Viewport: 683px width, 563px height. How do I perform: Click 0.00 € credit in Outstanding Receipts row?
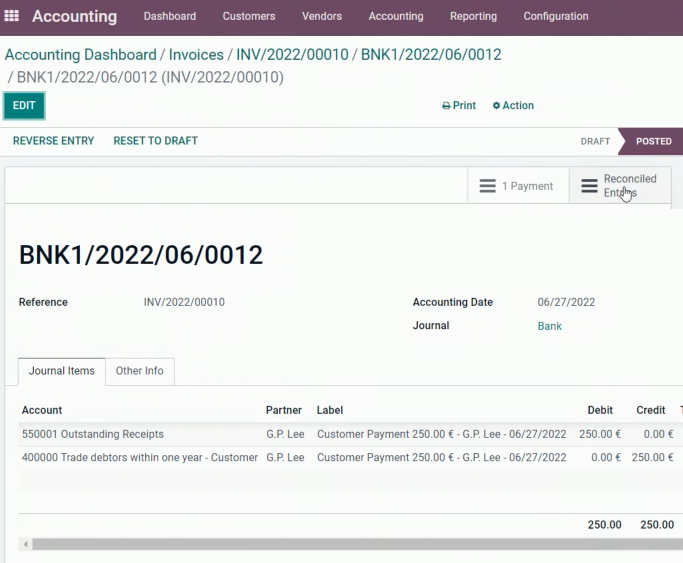point(659,434)
